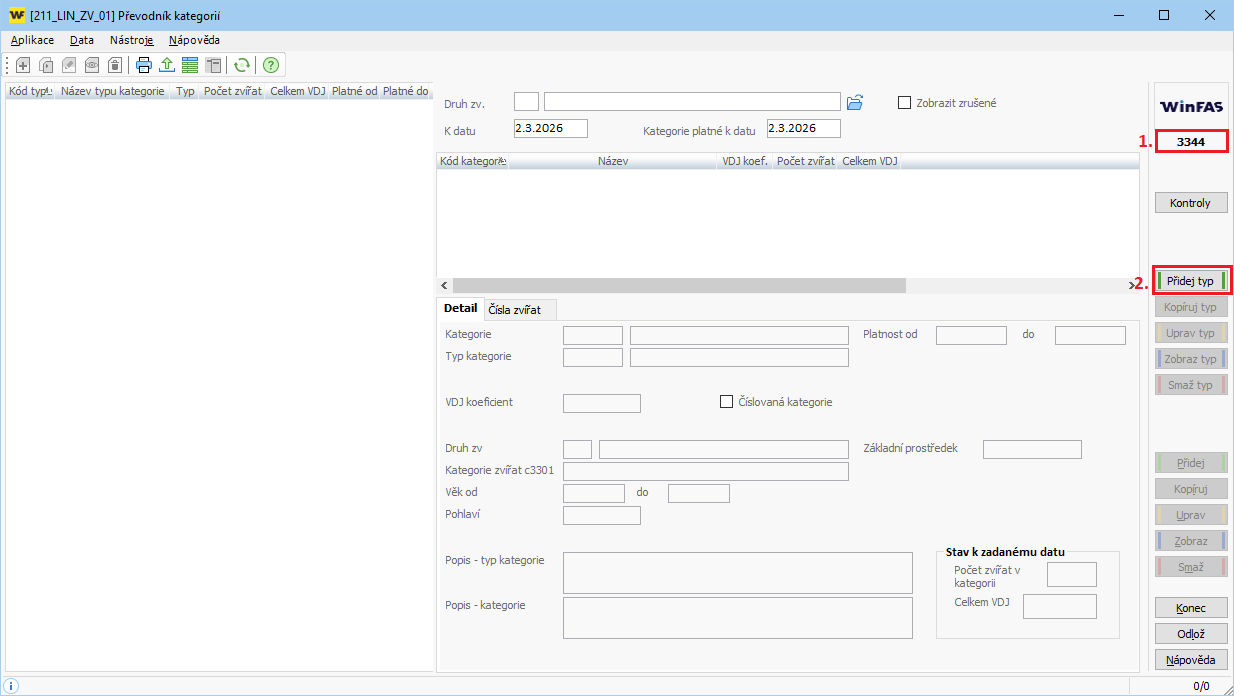Click the delete trash can toolbar icon

[x=115, y=65]
